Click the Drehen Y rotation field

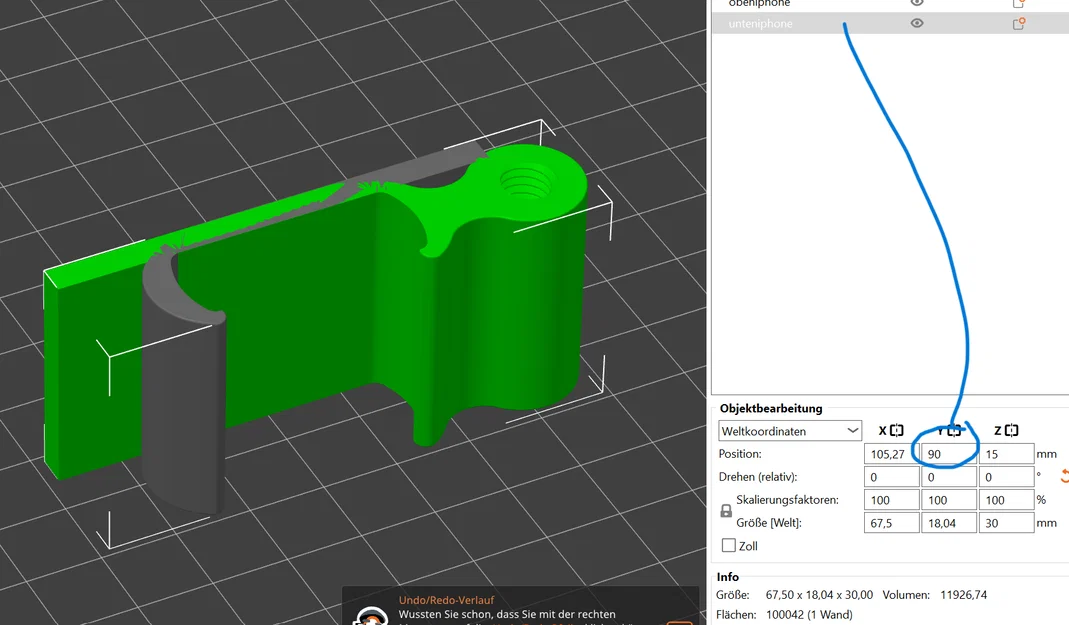pos(949,477)
